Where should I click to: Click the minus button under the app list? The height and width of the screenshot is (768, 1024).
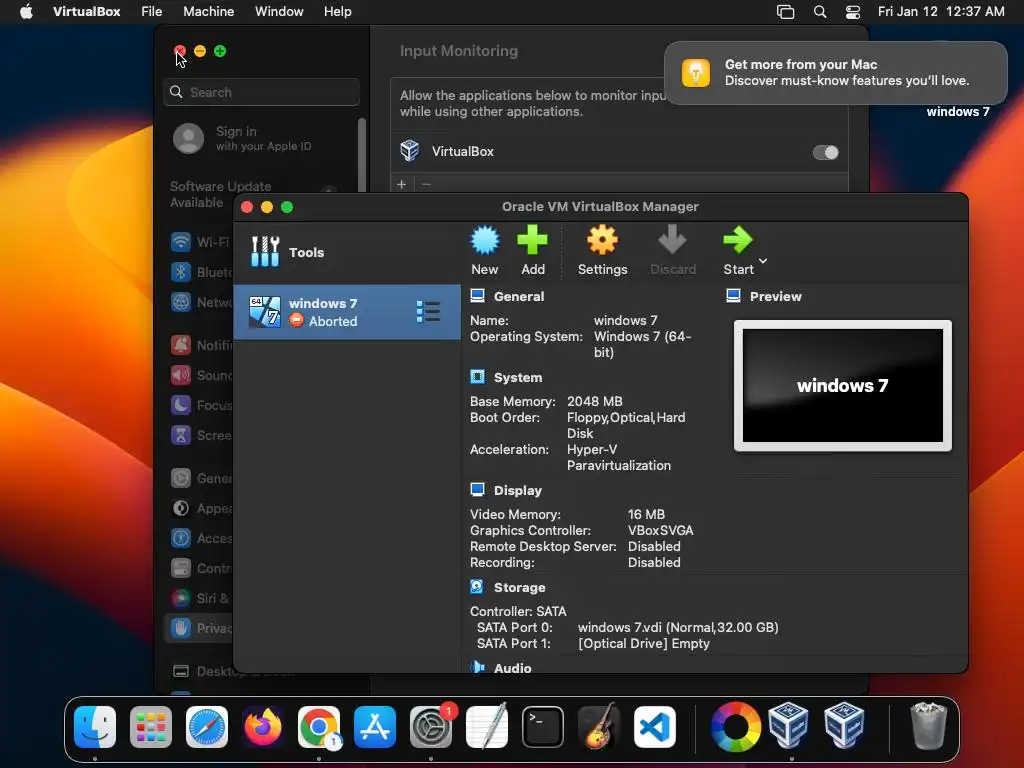(x=426, y=184)
